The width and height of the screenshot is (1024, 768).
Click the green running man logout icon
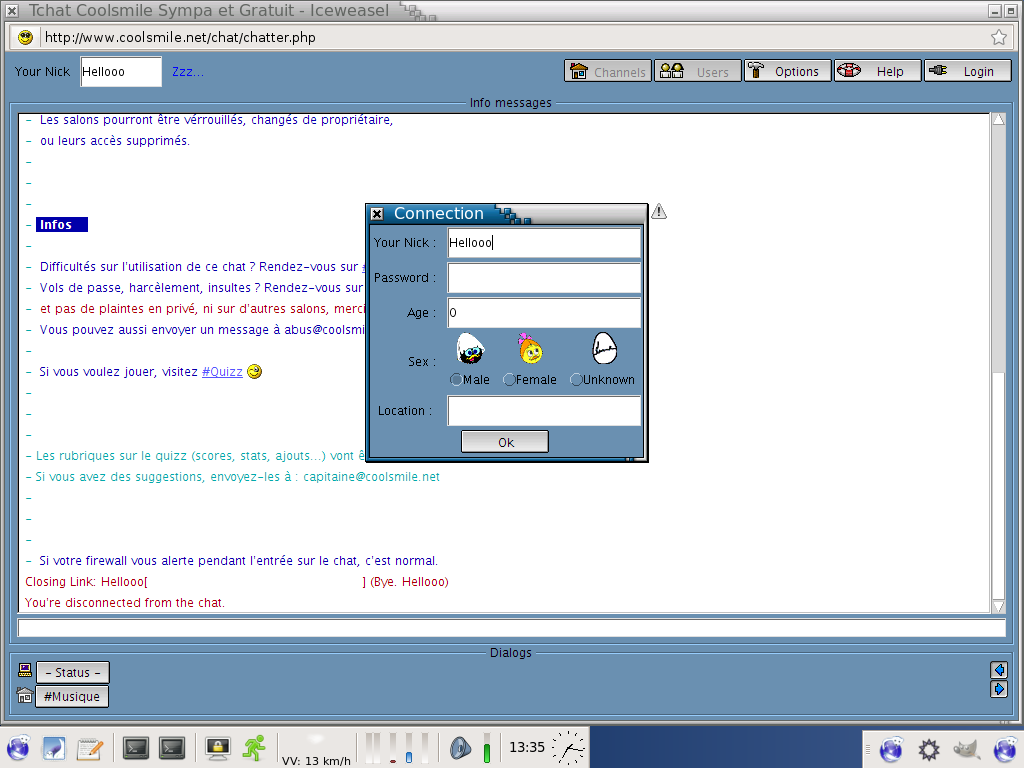(254, 748)
